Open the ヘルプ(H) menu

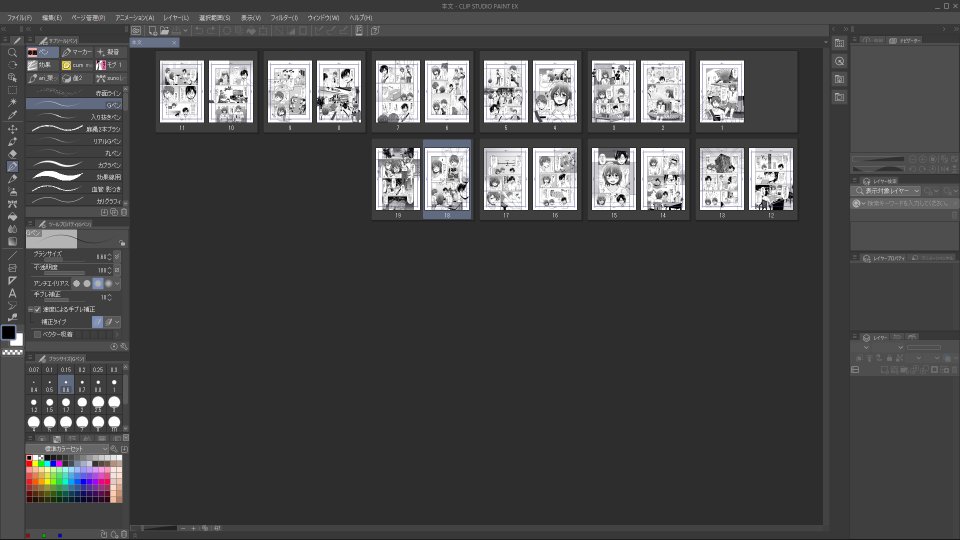(x=361, y=18)
